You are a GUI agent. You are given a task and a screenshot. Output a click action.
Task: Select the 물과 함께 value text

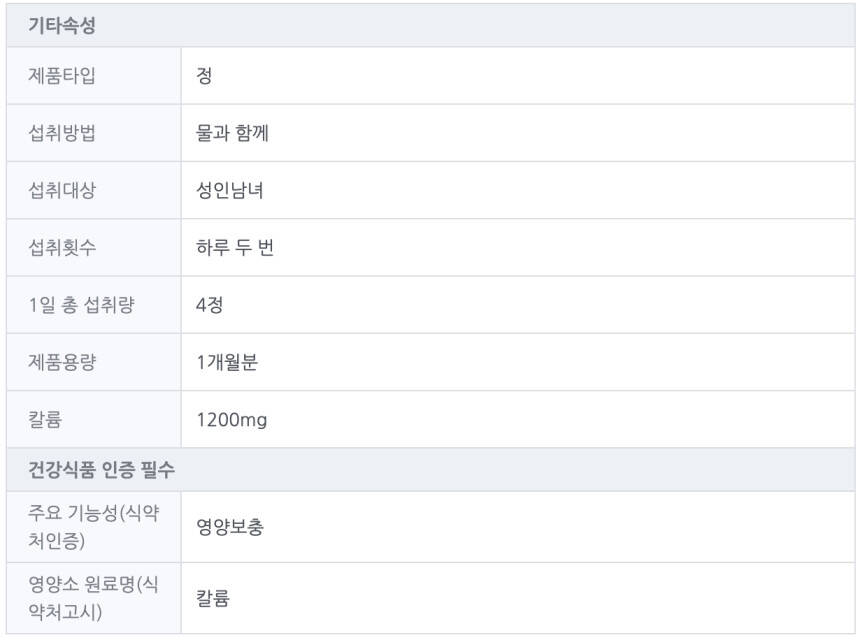point(232,133)
